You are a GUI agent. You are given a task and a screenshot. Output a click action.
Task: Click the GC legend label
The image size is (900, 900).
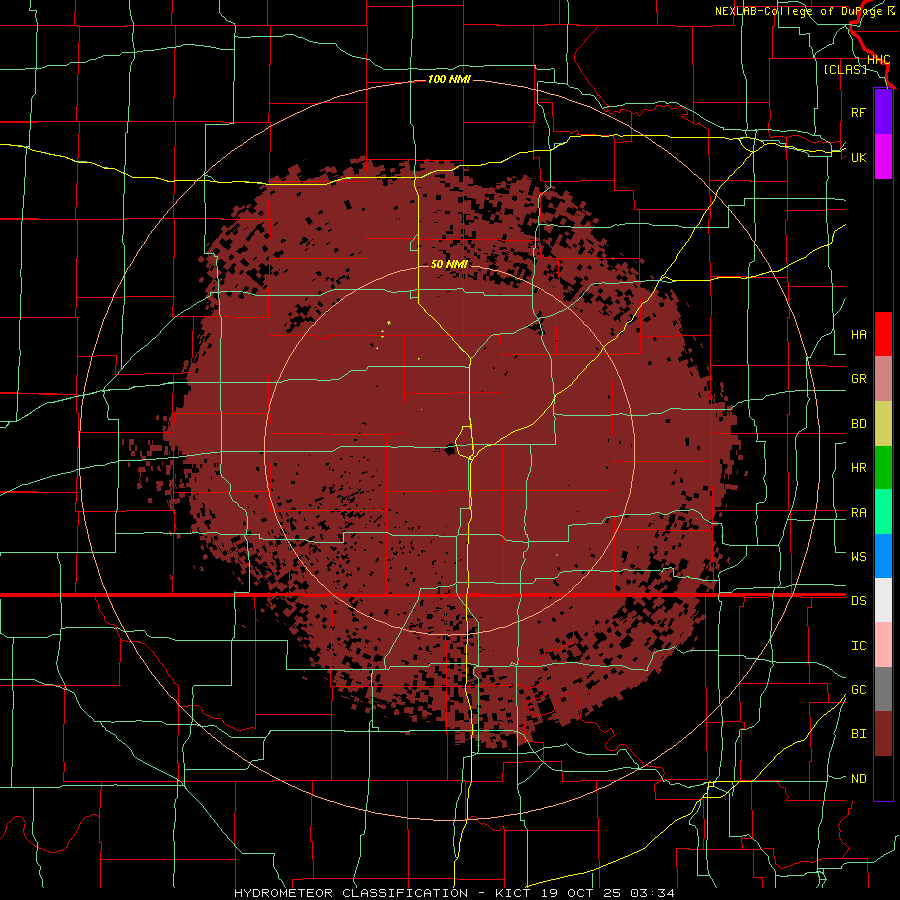coord(858,689)
